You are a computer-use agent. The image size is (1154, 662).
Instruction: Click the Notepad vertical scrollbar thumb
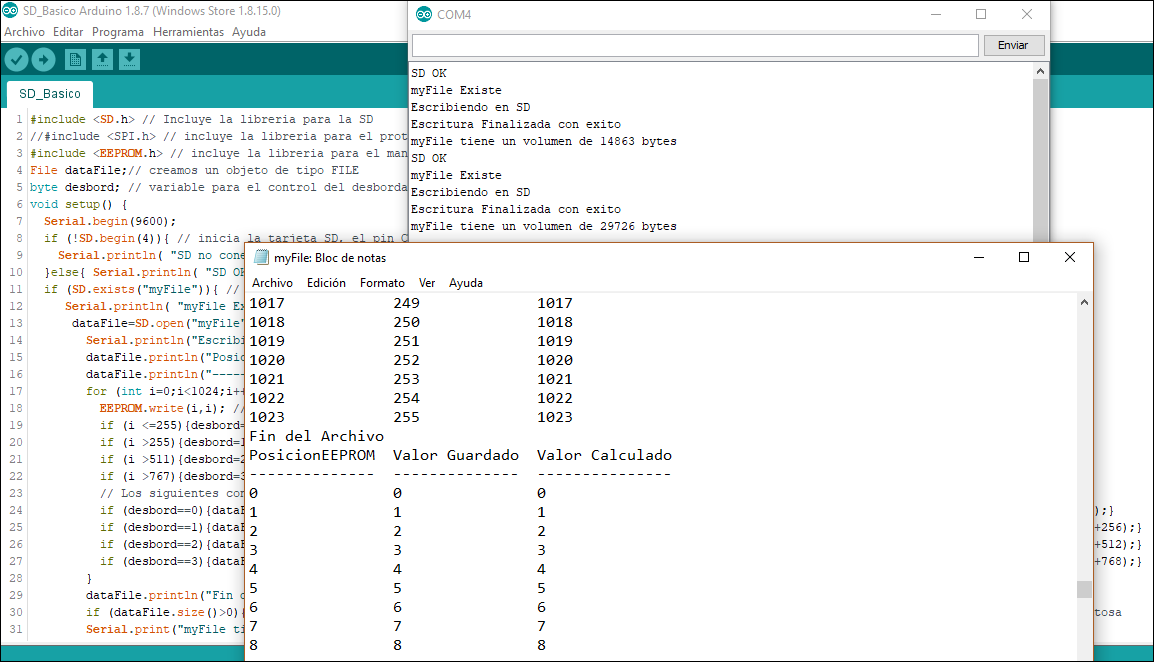pyautogui.click(x=1084, y=589)
